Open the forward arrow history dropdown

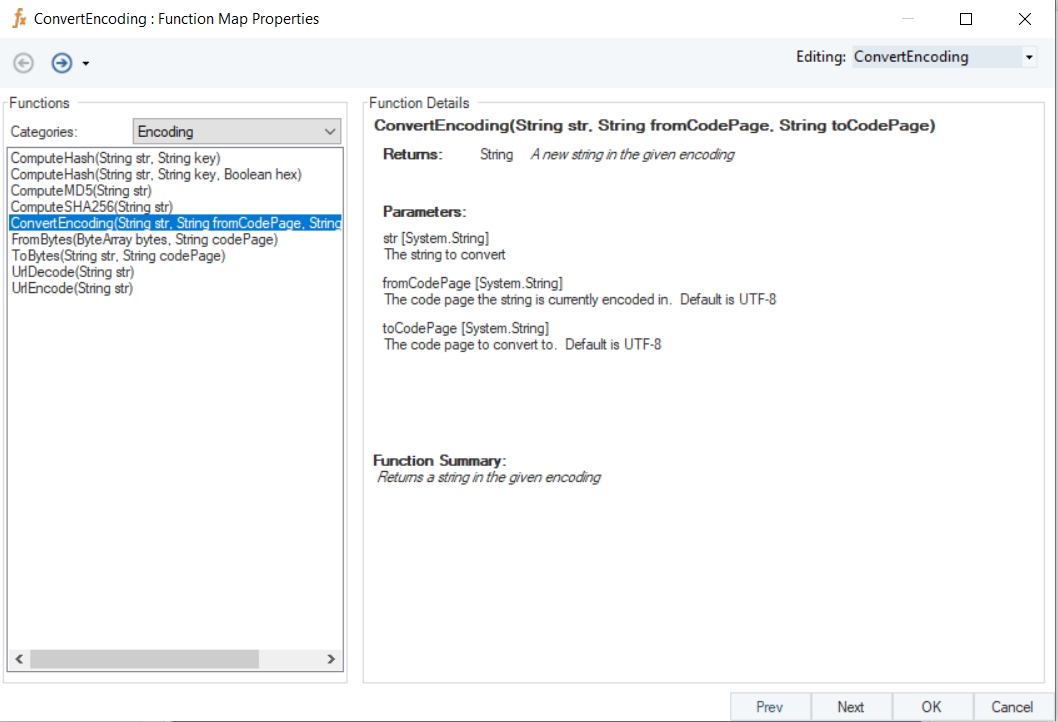86,64
